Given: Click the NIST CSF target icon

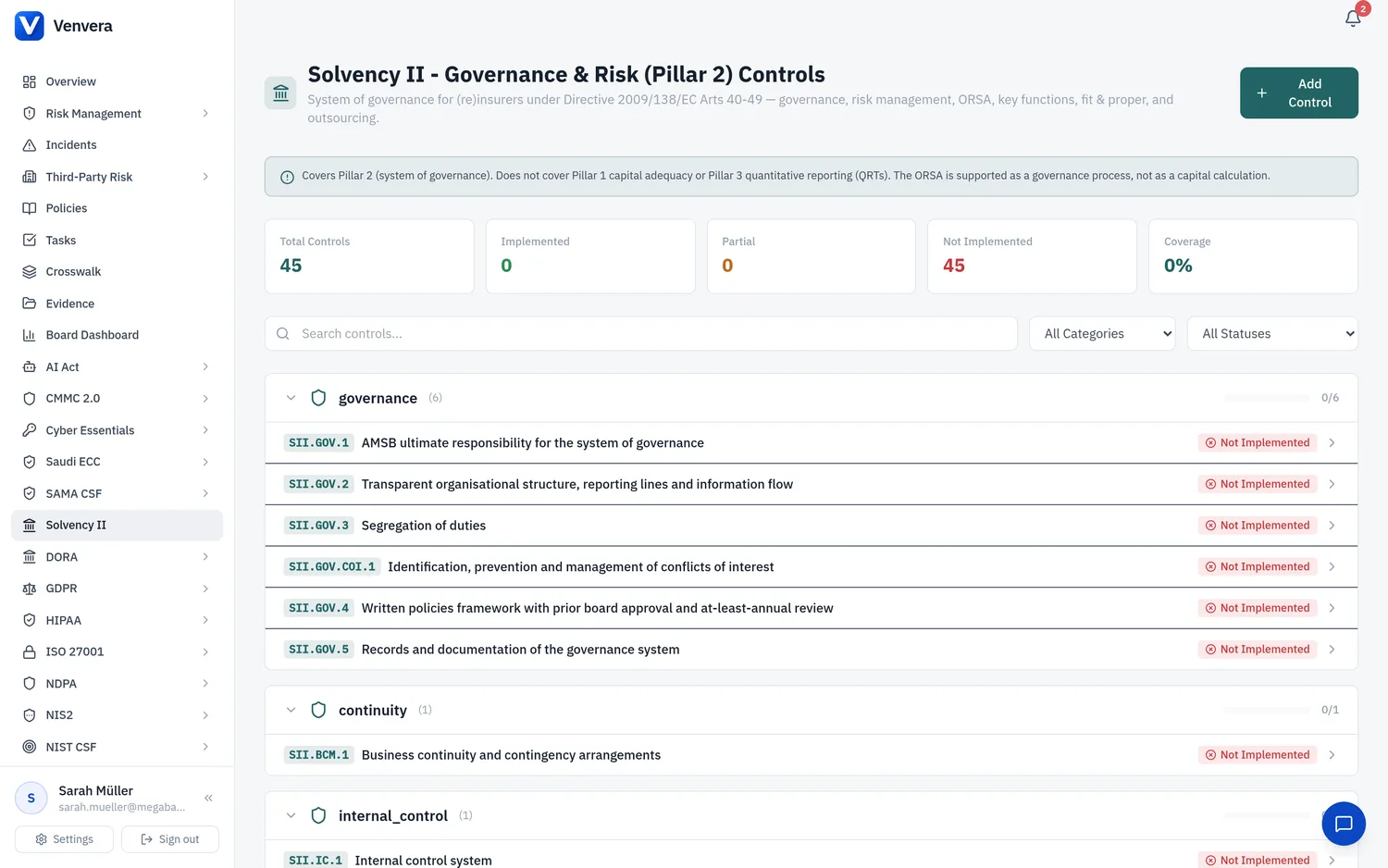Looking at the screenshot, I should point(30,747).
